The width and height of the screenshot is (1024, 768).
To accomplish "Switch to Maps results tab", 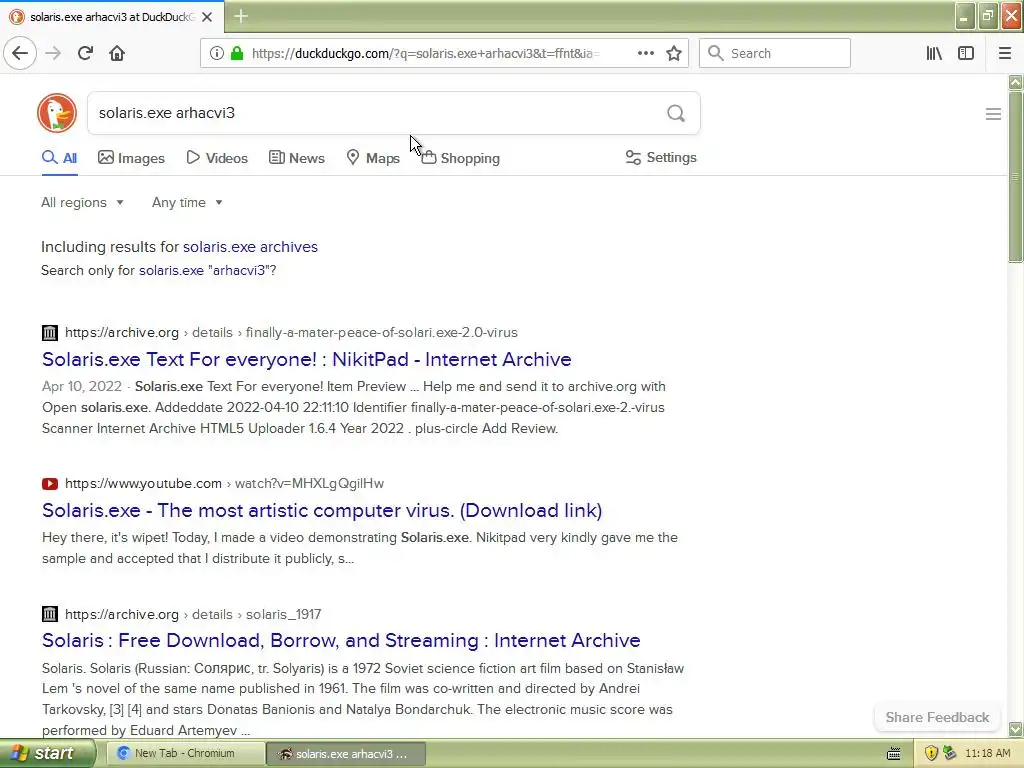I will point(373,158).
